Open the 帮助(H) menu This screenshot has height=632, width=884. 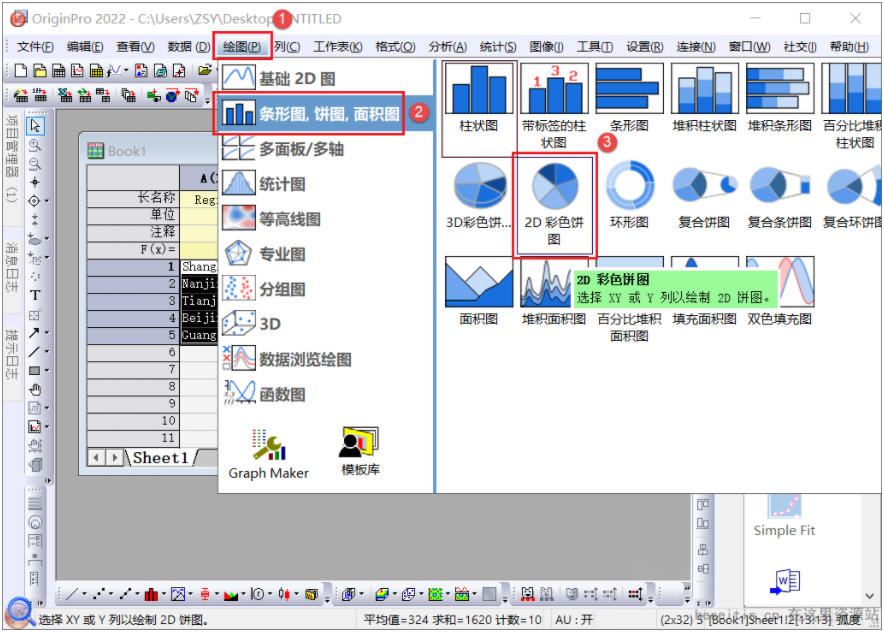coord(848,47)
